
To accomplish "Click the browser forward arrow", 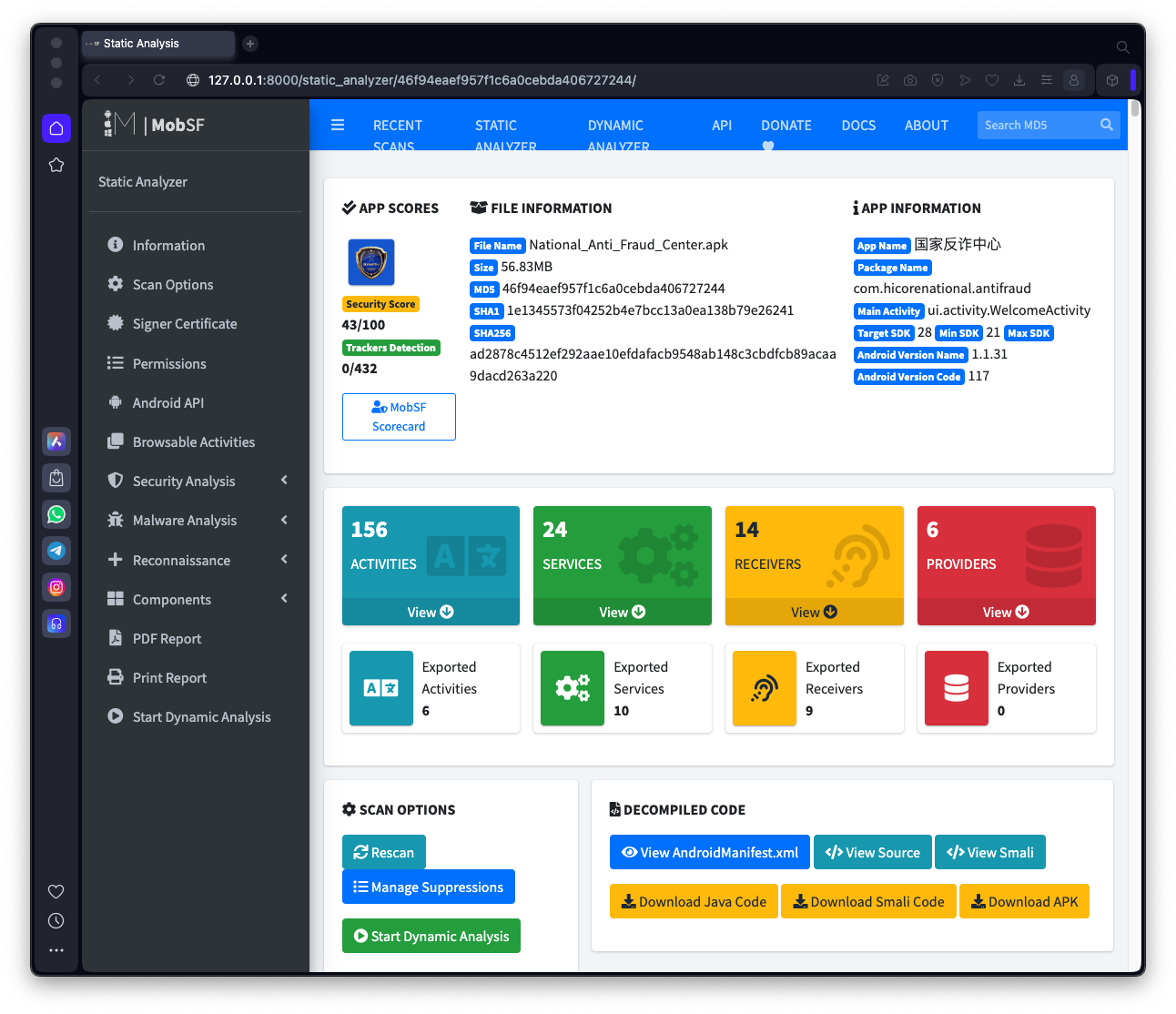I will pos(130,80).
